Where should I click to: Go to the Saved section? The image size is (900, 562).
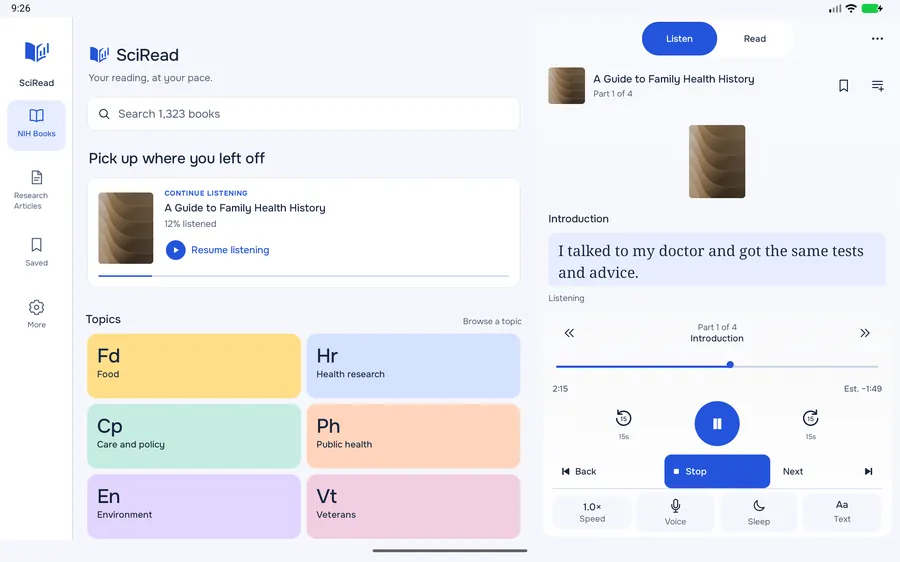[x=36, y=252]
